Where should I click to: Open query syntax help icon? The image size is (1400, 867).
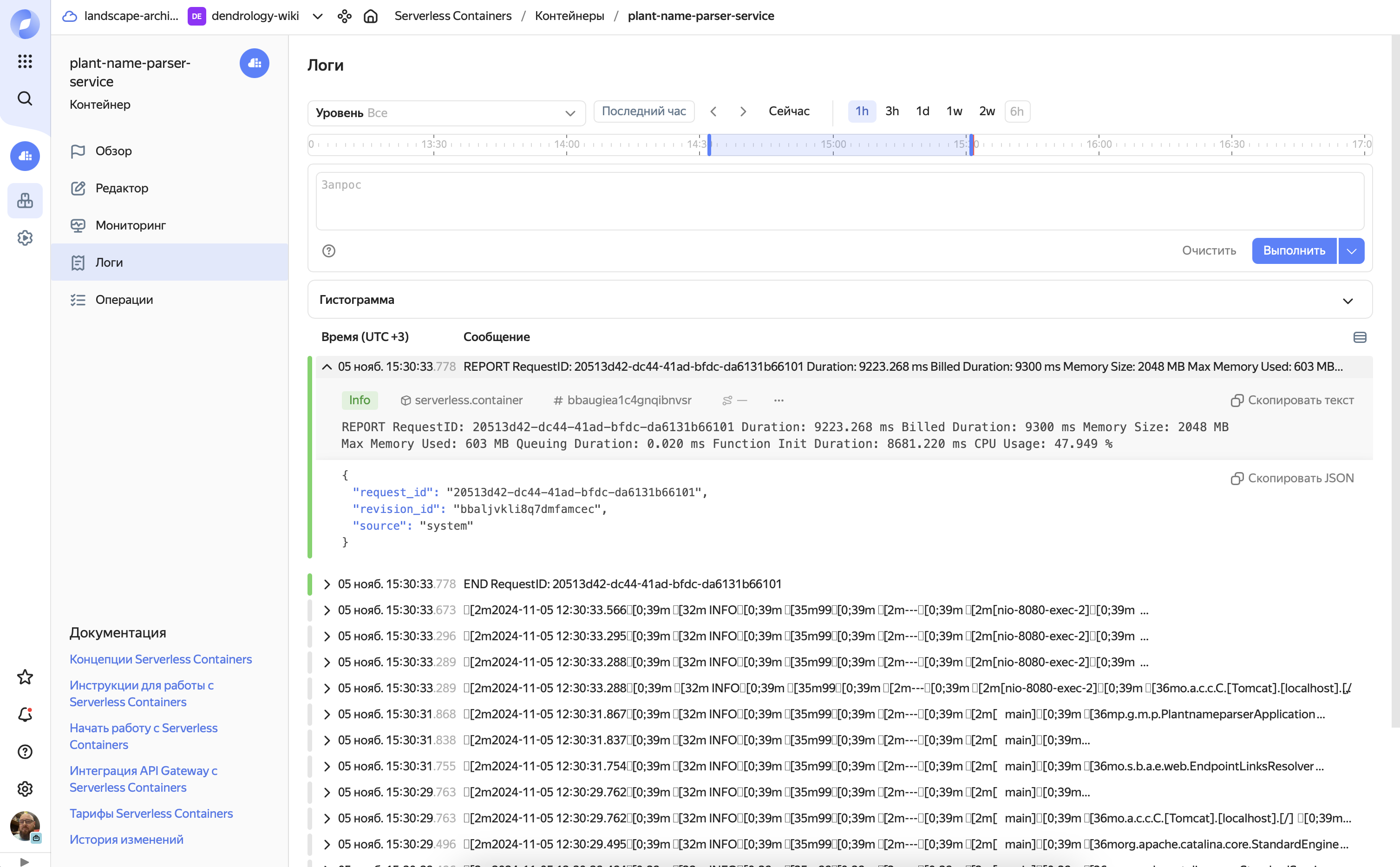tap(328, 250)
